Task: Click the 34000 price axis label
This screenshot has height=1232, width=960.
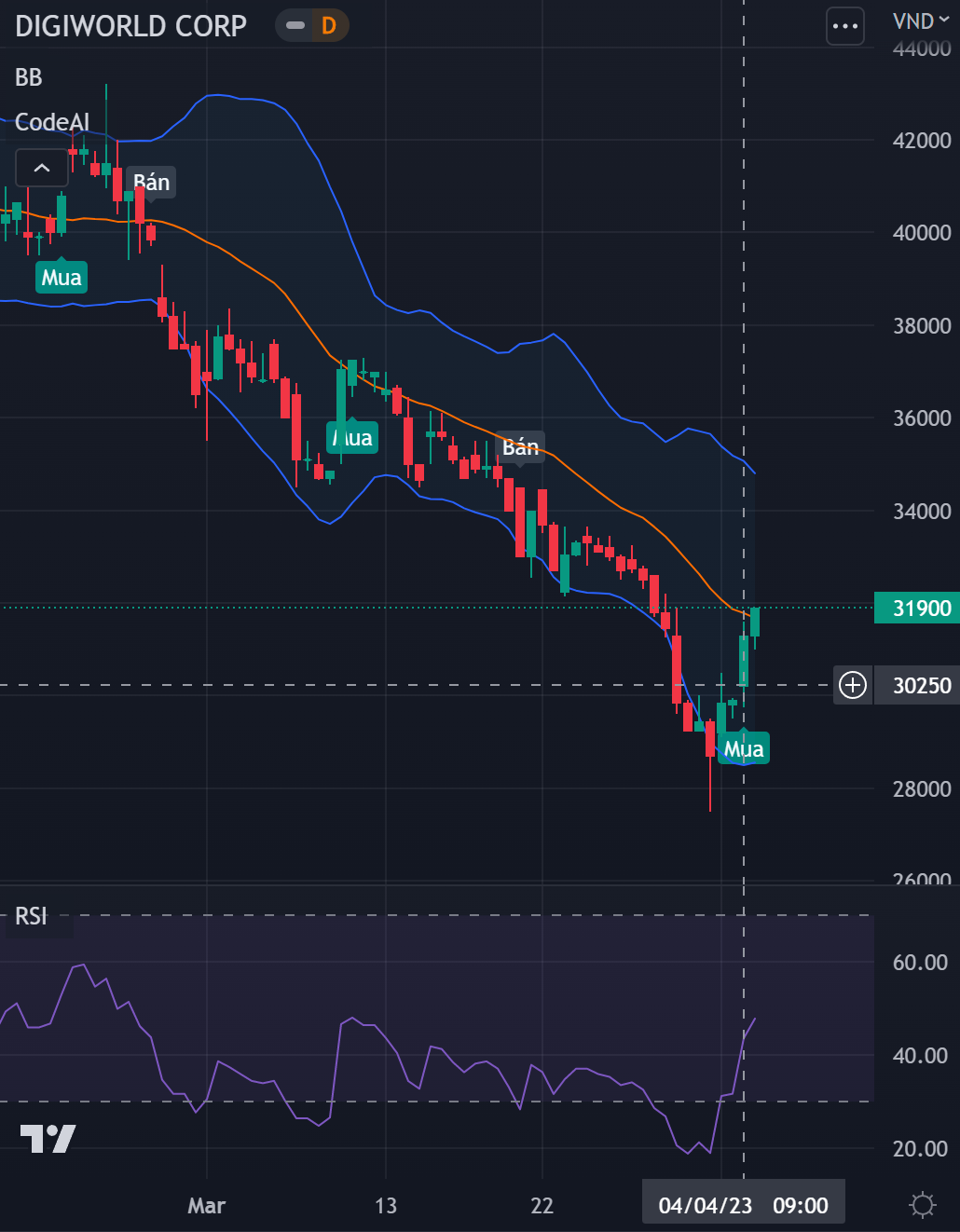Action: 922,512
